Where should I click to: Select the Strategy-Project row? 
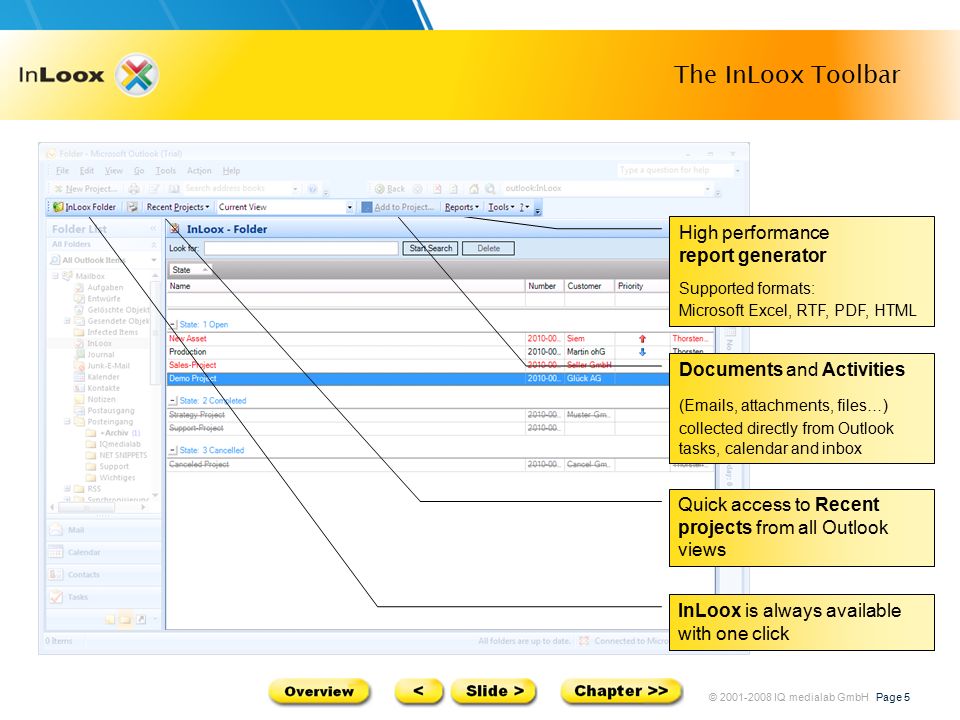(418, 414)
